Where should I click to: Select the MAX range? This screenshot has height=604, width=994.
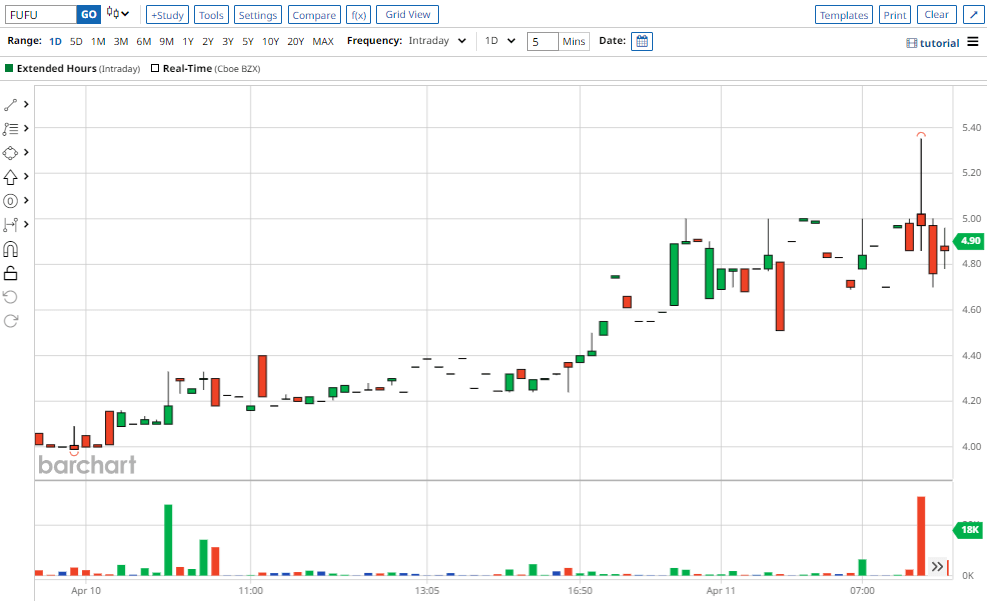coord(323,41)
